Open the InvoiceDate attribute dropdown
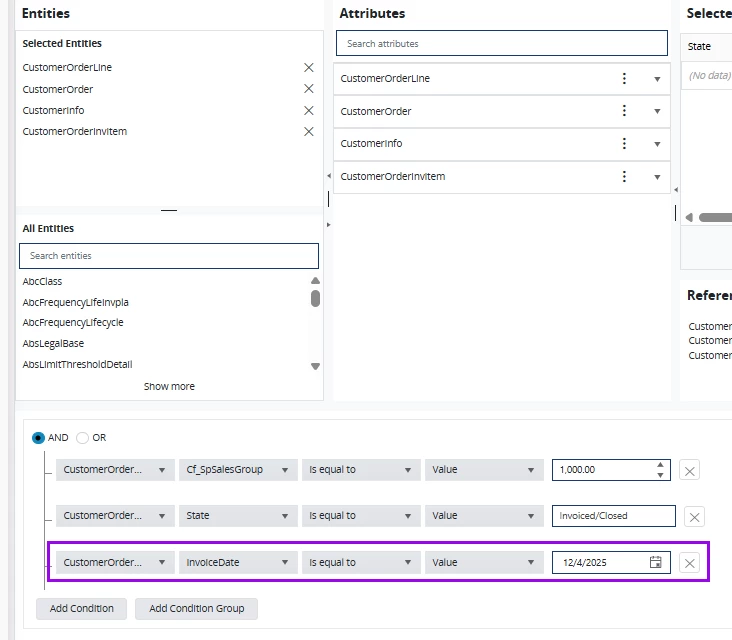Viewport: 732px width, 640px height. [238, 563]
